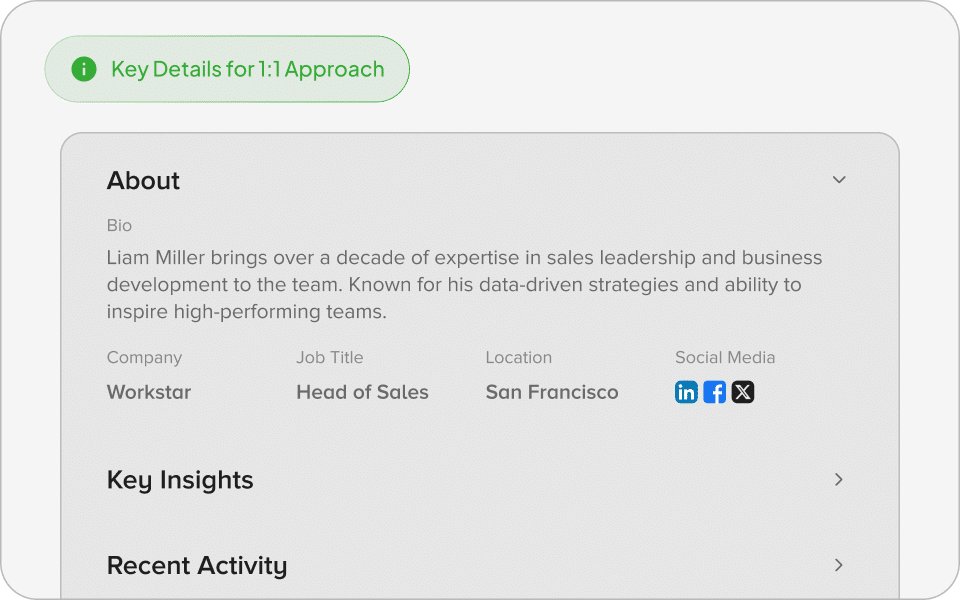Open the Facebook social media icon

click(x=714, y=392)
